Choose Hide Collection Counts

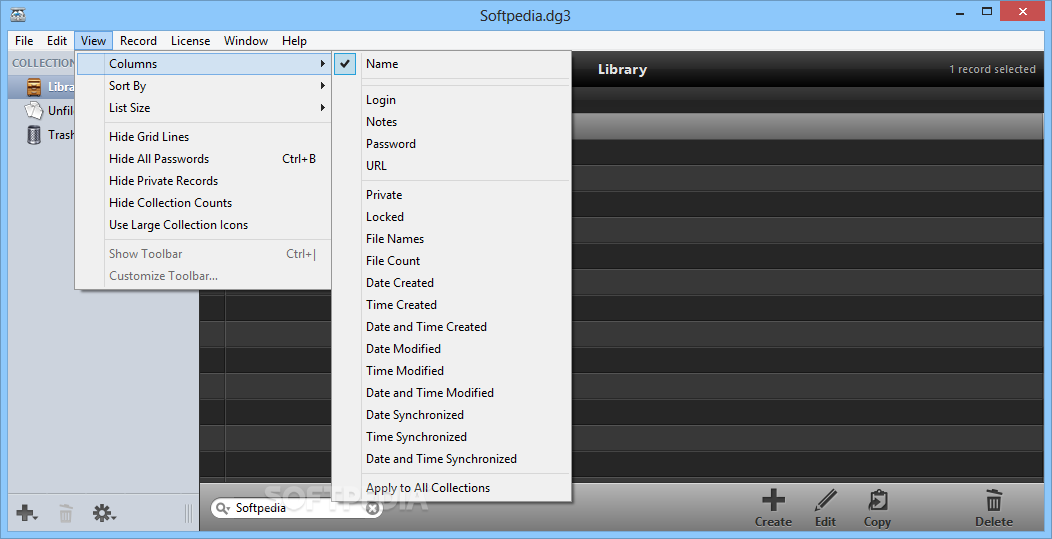[204, 203]
